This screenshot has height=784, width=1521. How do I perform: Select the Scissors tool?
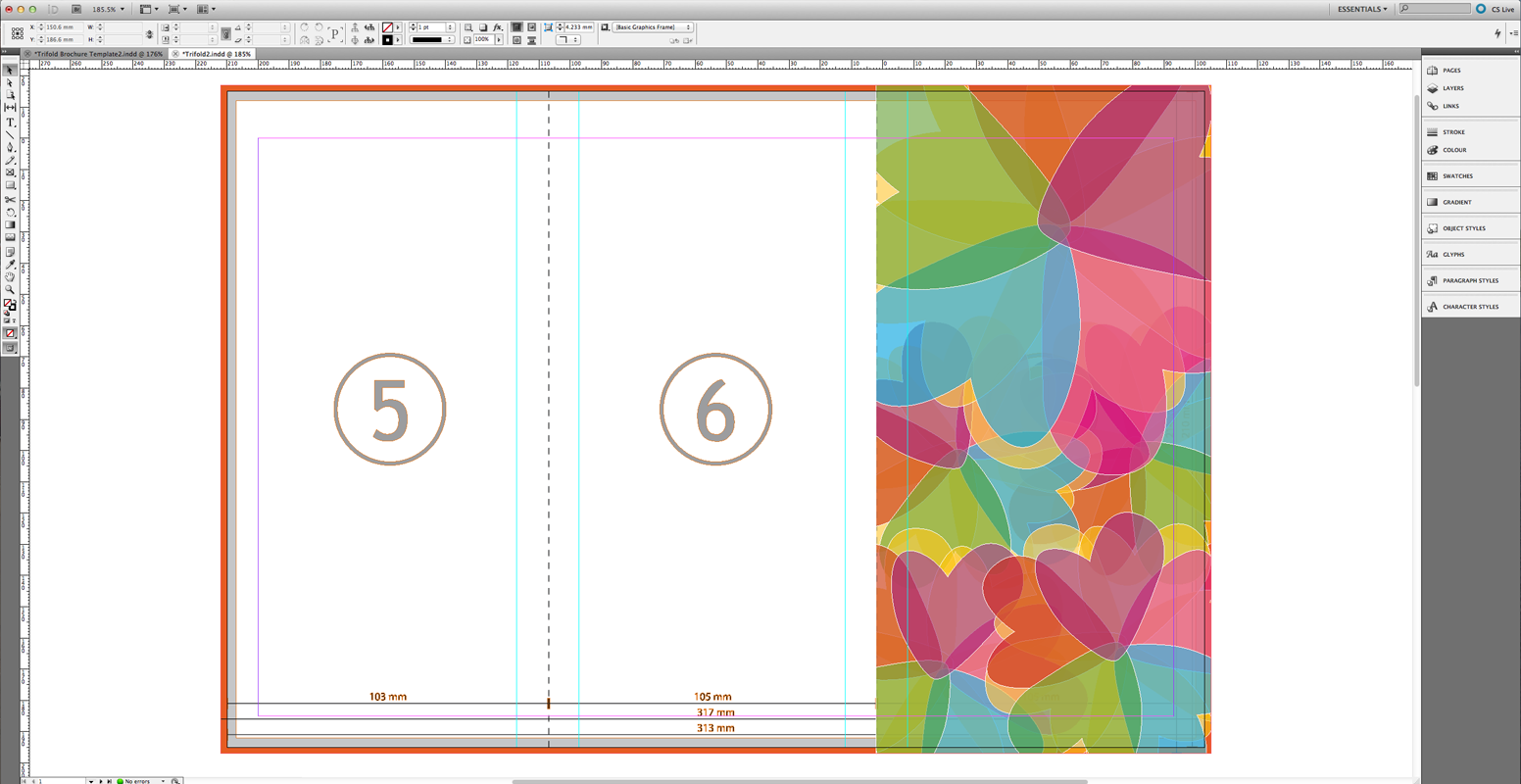tap(10, 200)
